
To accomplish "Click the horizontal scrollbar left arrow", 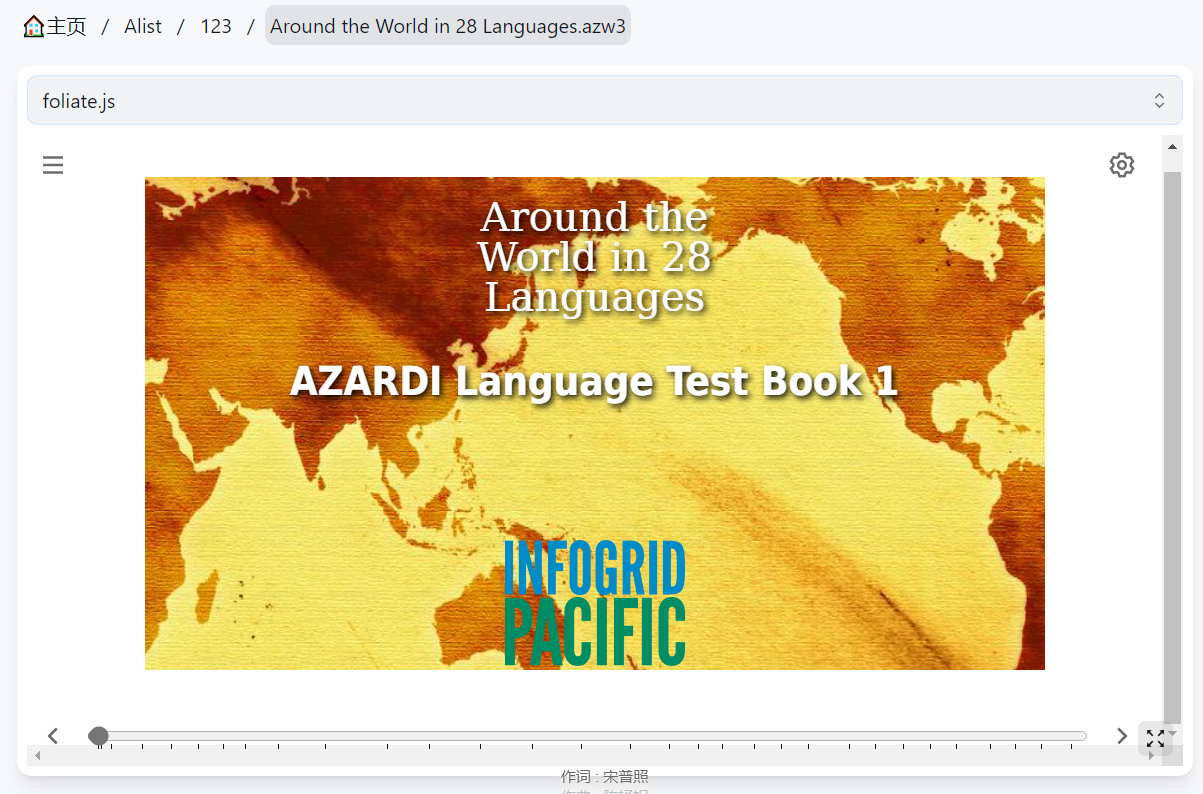I will pyautogui.click(x=38, y=755).
